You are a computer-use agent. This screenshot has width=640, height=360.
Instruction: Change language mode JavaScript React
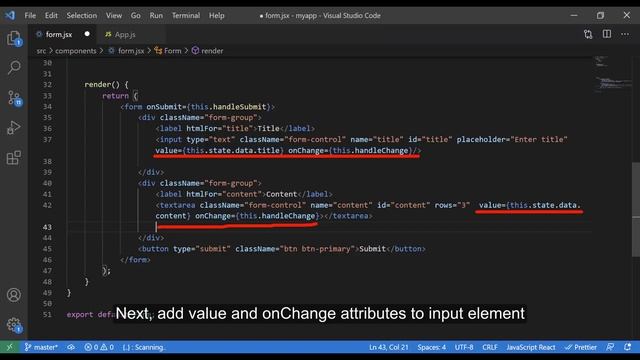[531, 347]
